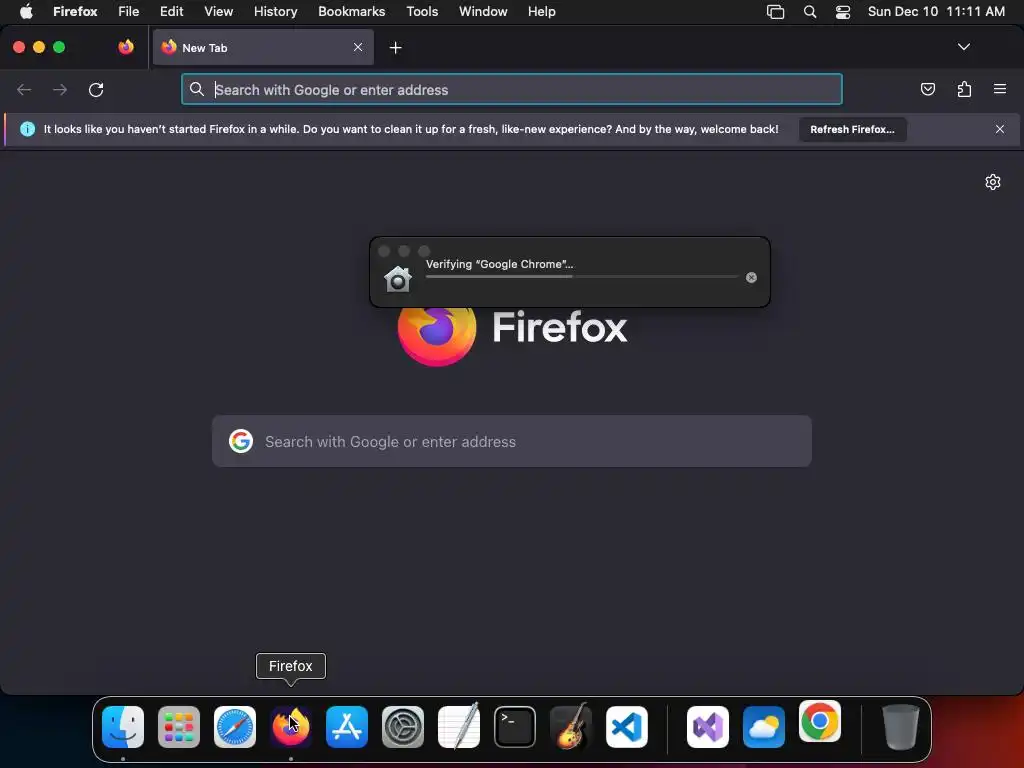Image resolution: width=1024 pixels, height=768 pixels.
Task: Click the center Google search box
Action: point(512,441)
